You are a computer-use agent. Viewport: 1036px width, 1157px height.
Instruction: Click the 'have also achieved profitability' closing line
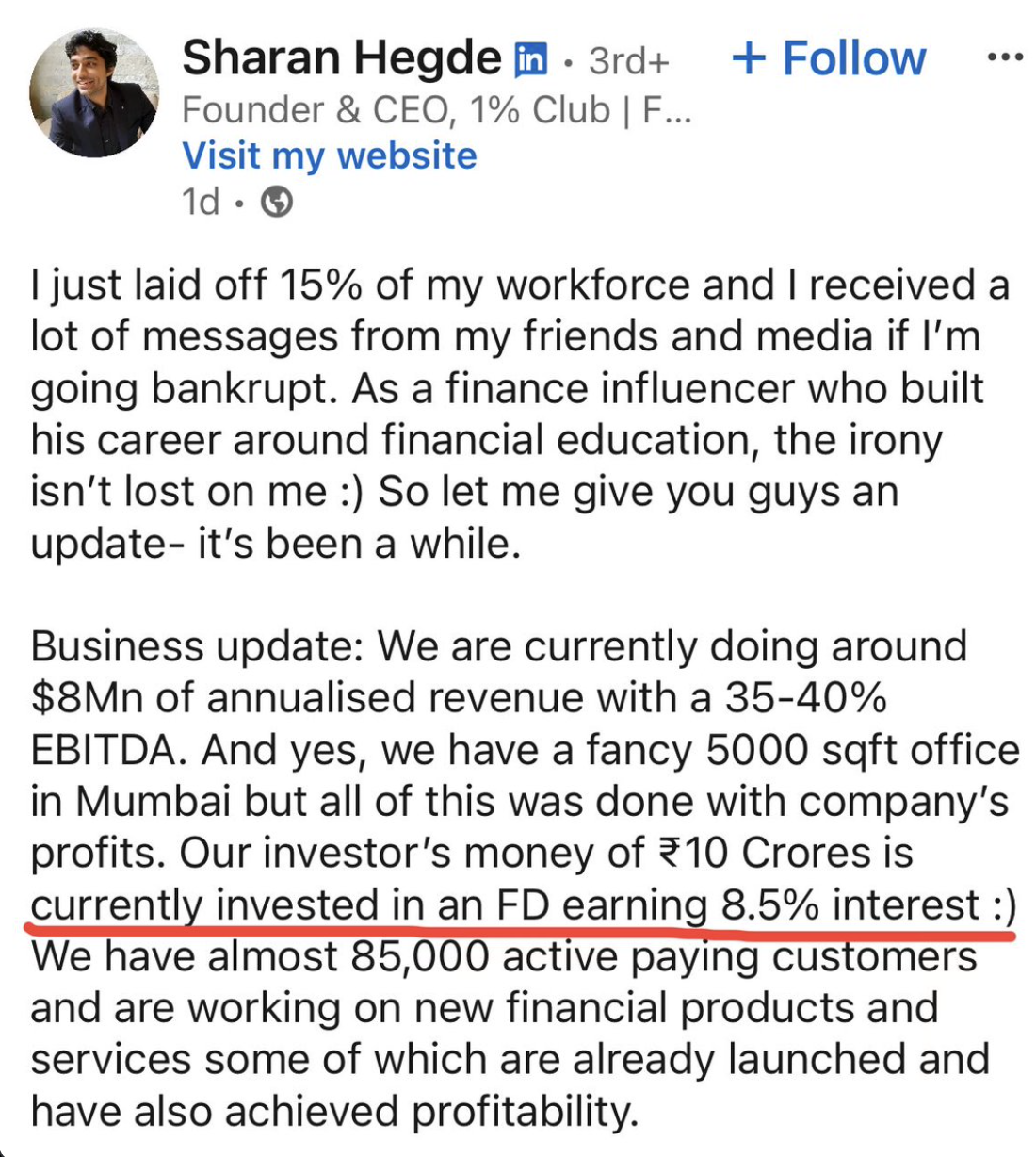tap(334, 1111)
